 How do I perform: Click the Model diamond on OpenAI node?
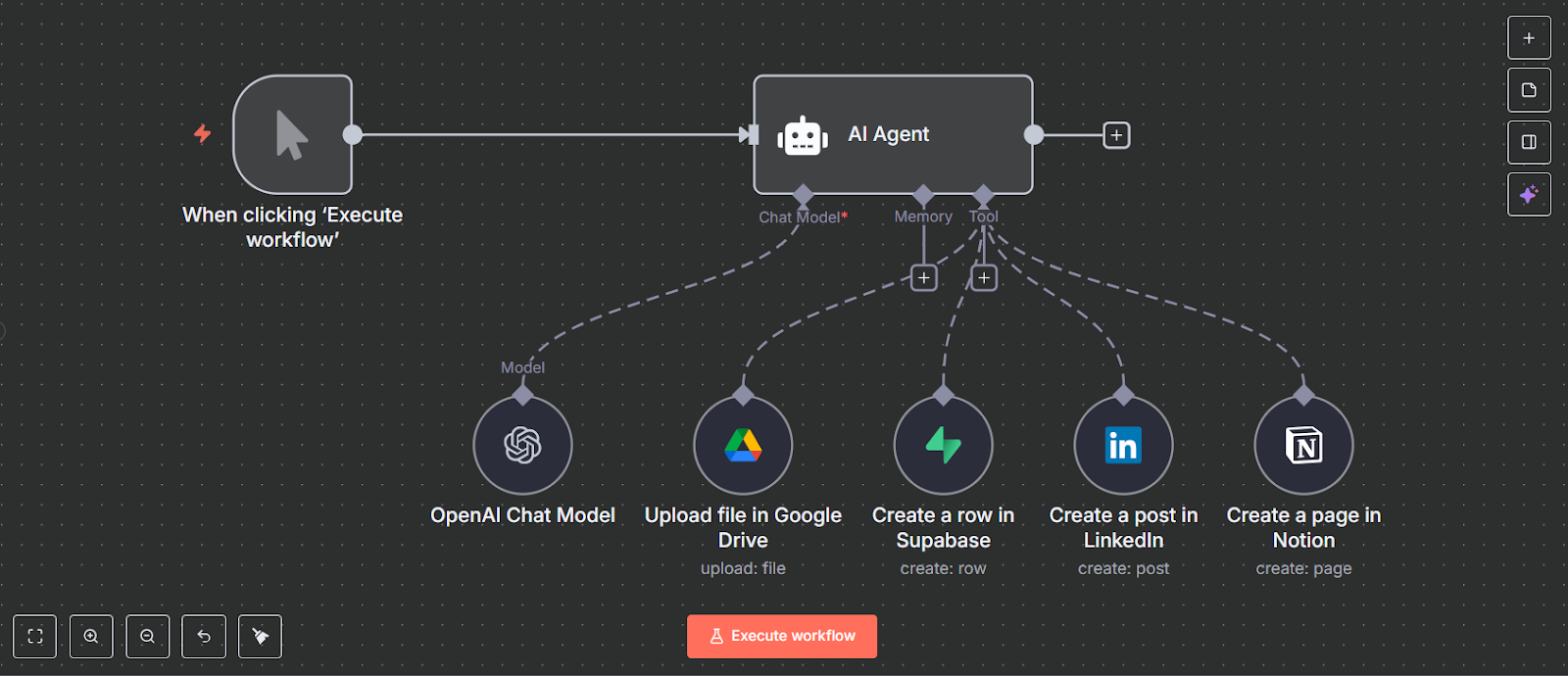point(523,395)
